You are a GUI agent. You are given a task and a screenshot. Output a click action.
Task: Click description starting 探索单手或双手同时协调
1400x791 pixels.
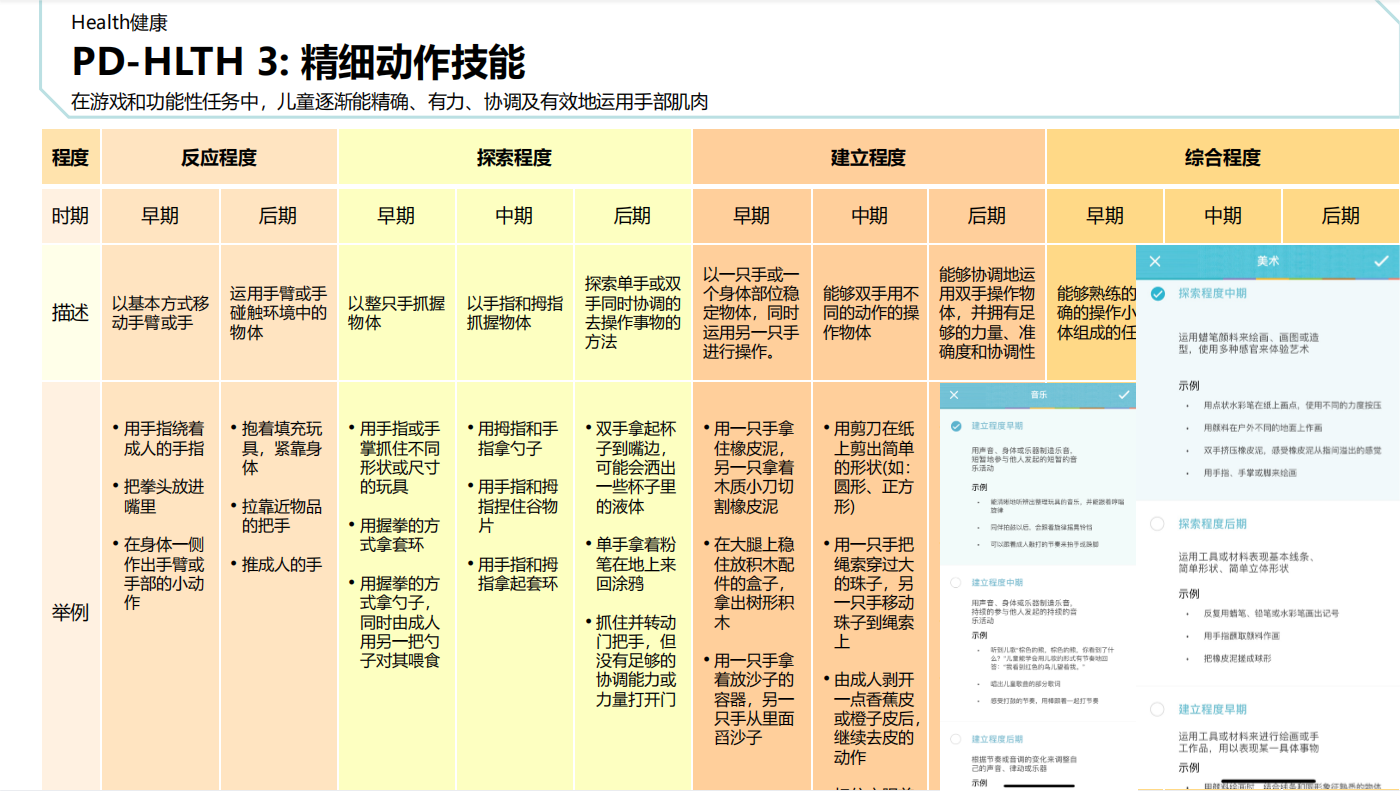[633, 313]
